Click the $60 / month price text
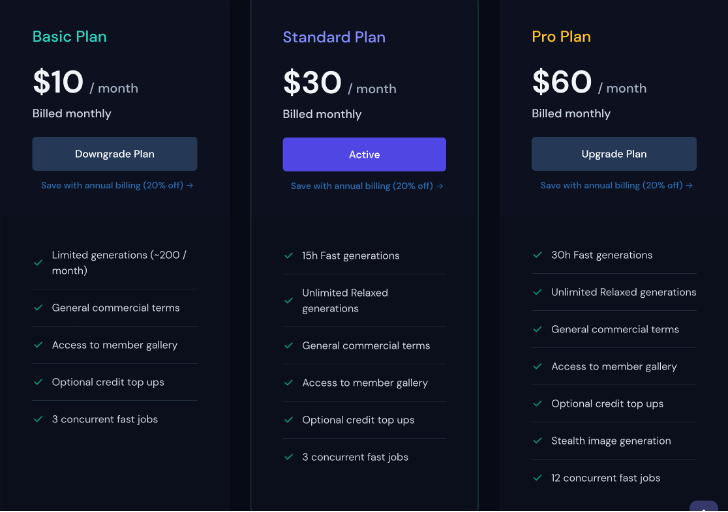 click(x=589, y=83)
